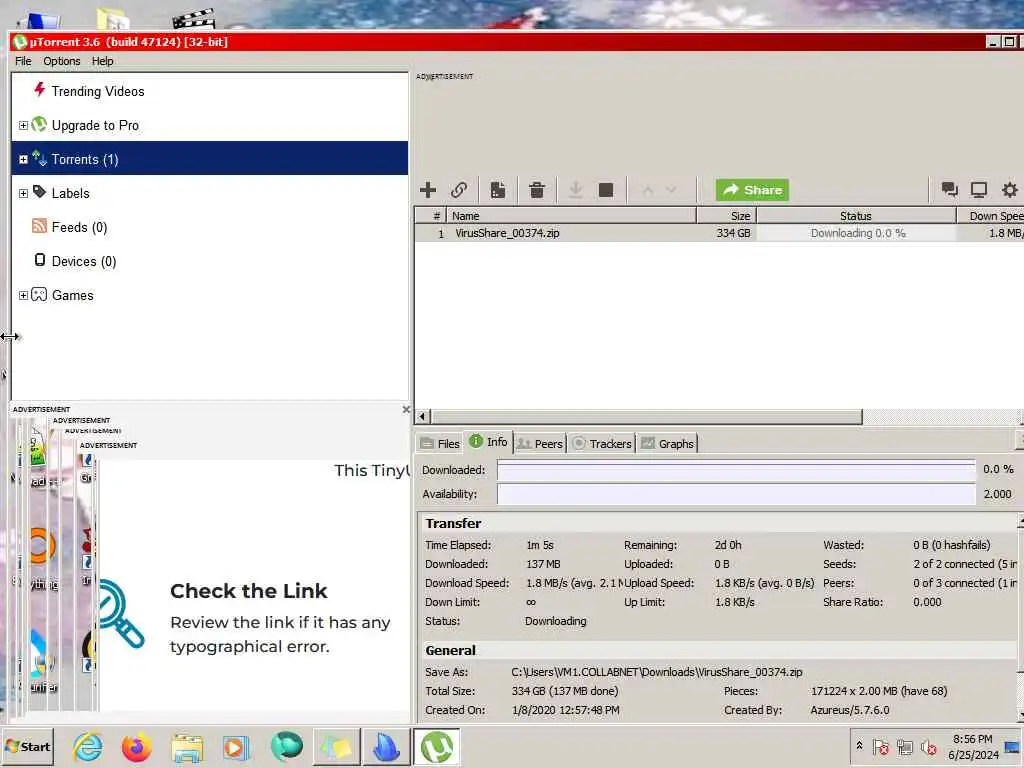Click the Create New Torrent file icon

point(498,190)
